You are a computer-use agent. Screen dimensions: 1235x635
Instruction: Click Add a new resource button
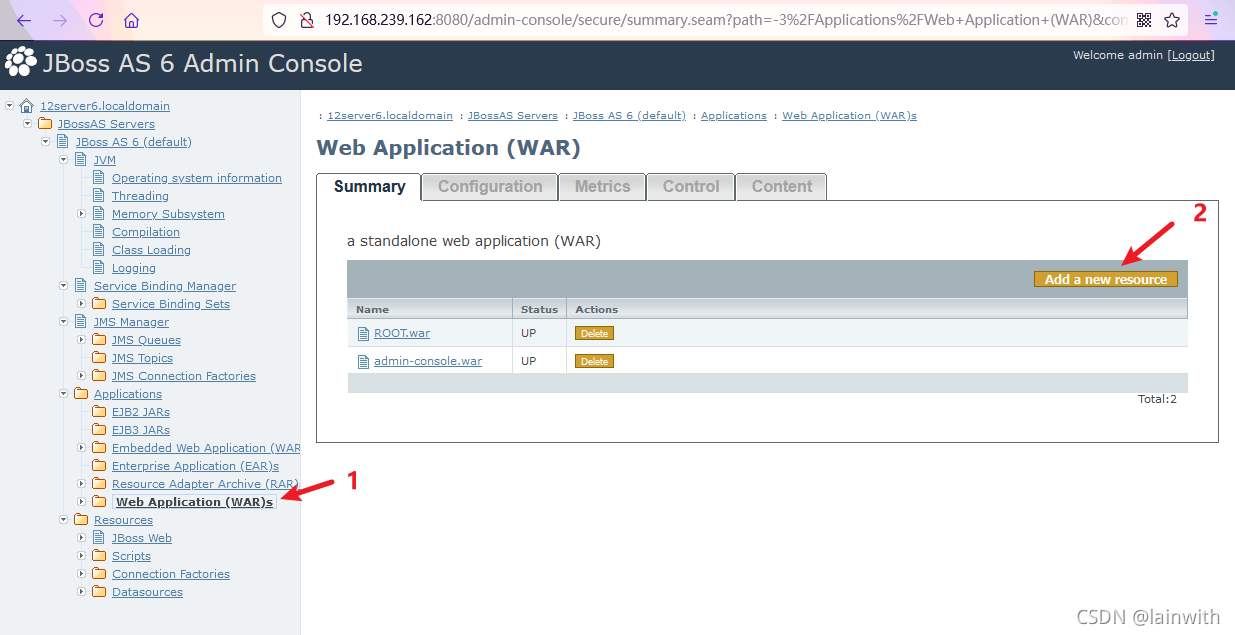click(1106, 279)
